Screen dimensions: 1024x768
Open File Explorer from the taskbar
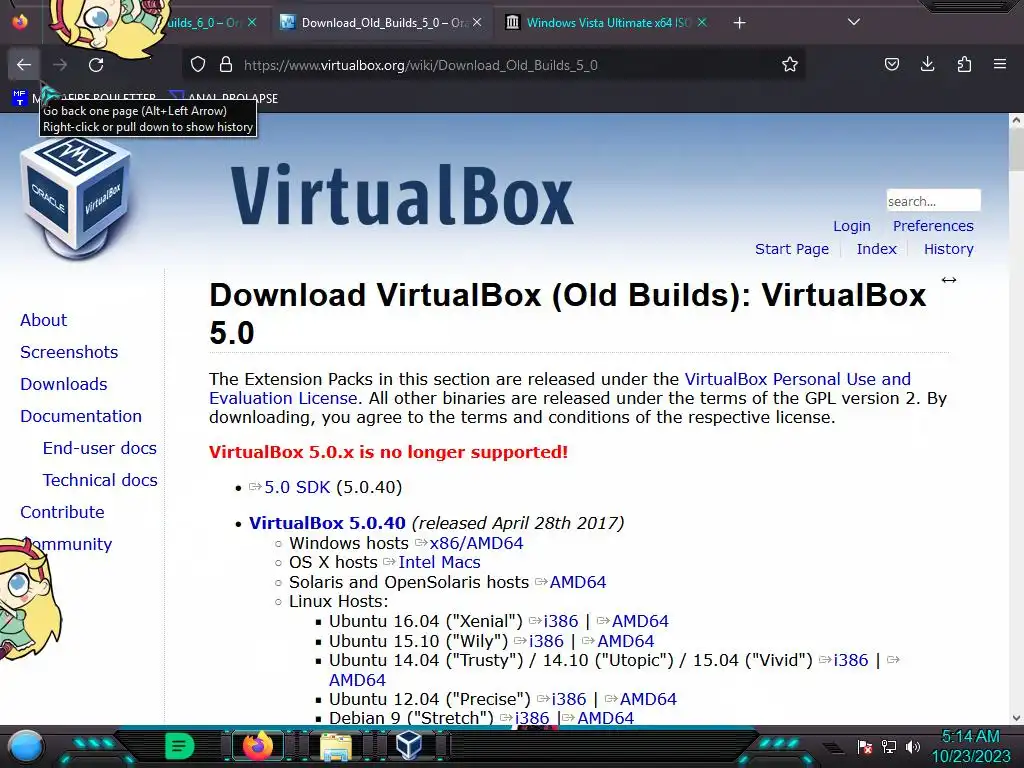tap(335, 746)
